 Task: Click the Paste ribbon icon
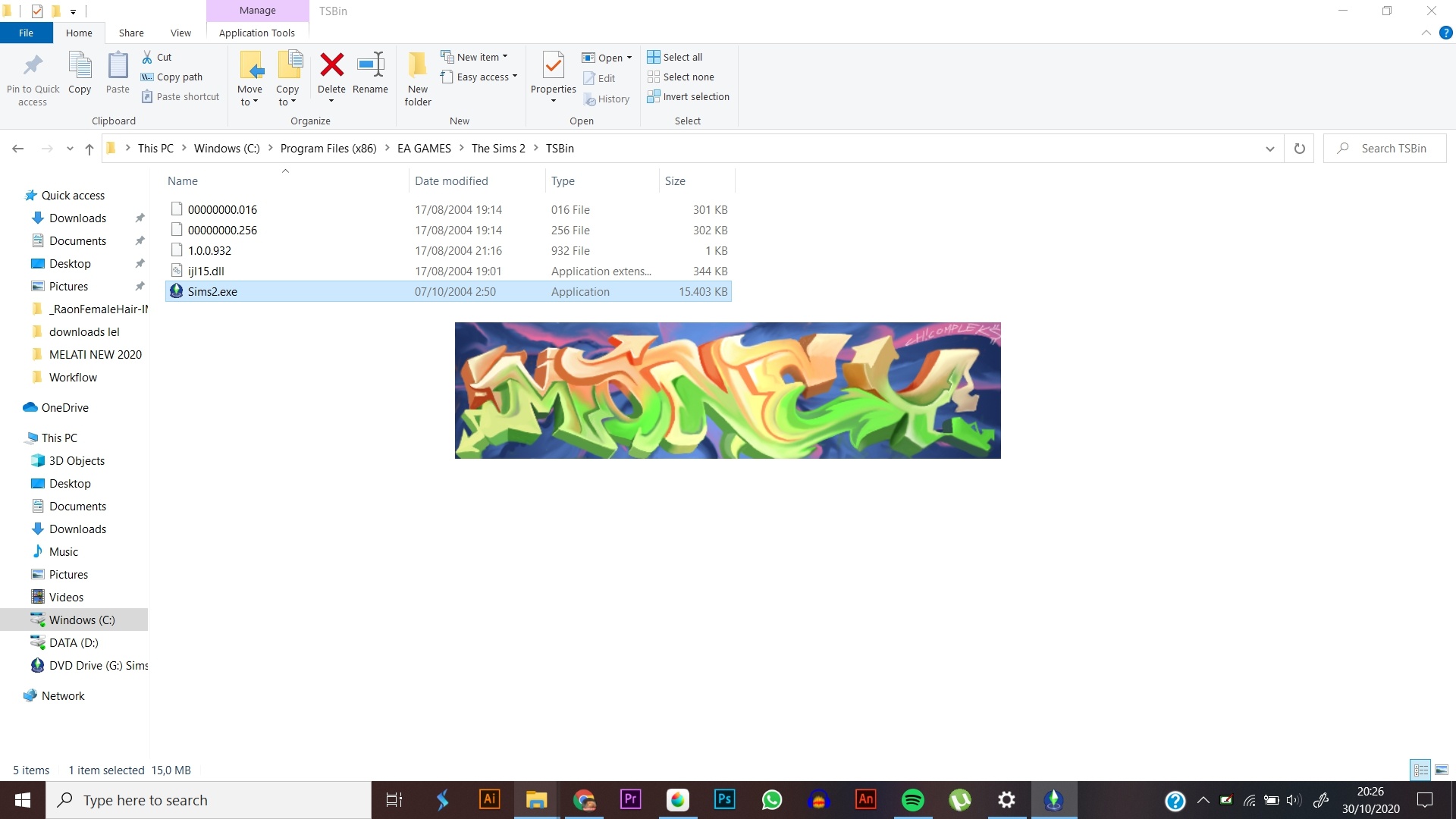(118, 67)
